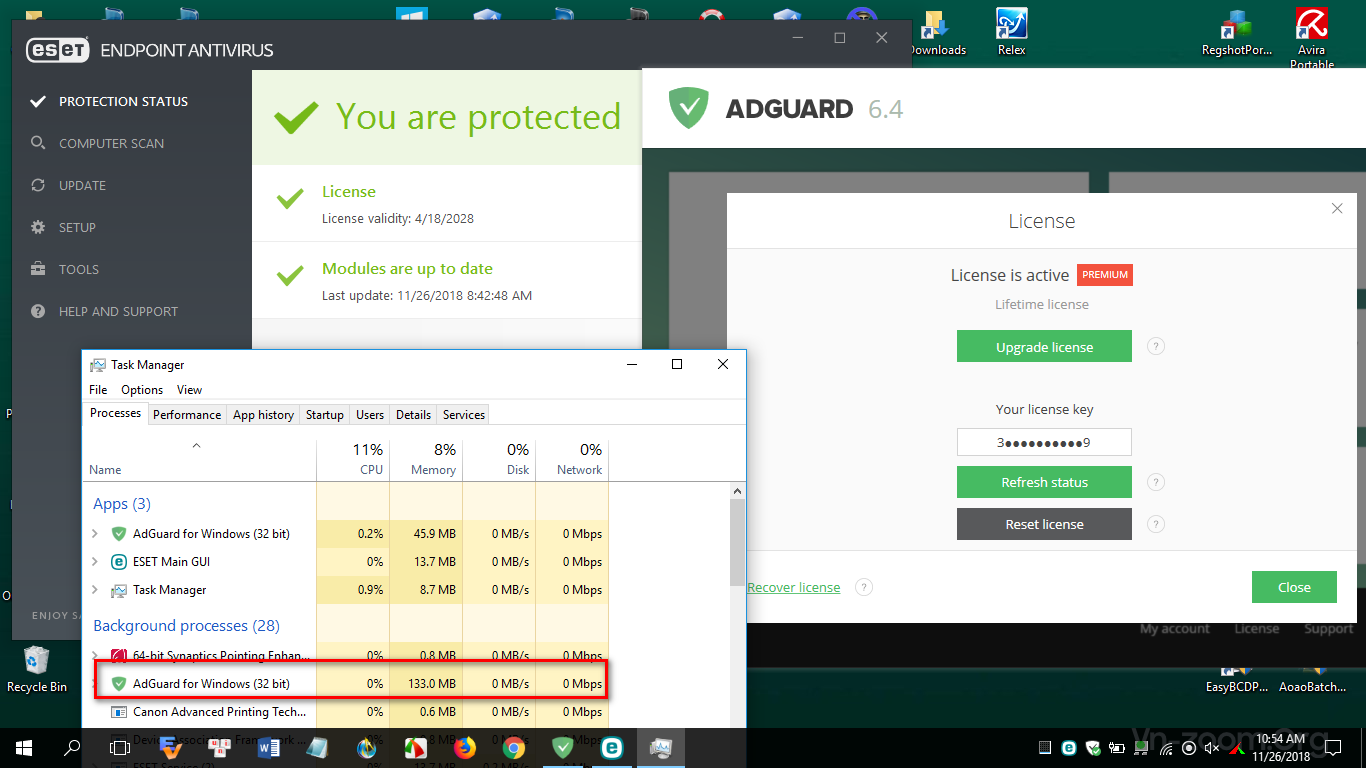Click the Task Manager icon on taskbar
This screenshot has width=1366, height=768.
click(661, 747)
